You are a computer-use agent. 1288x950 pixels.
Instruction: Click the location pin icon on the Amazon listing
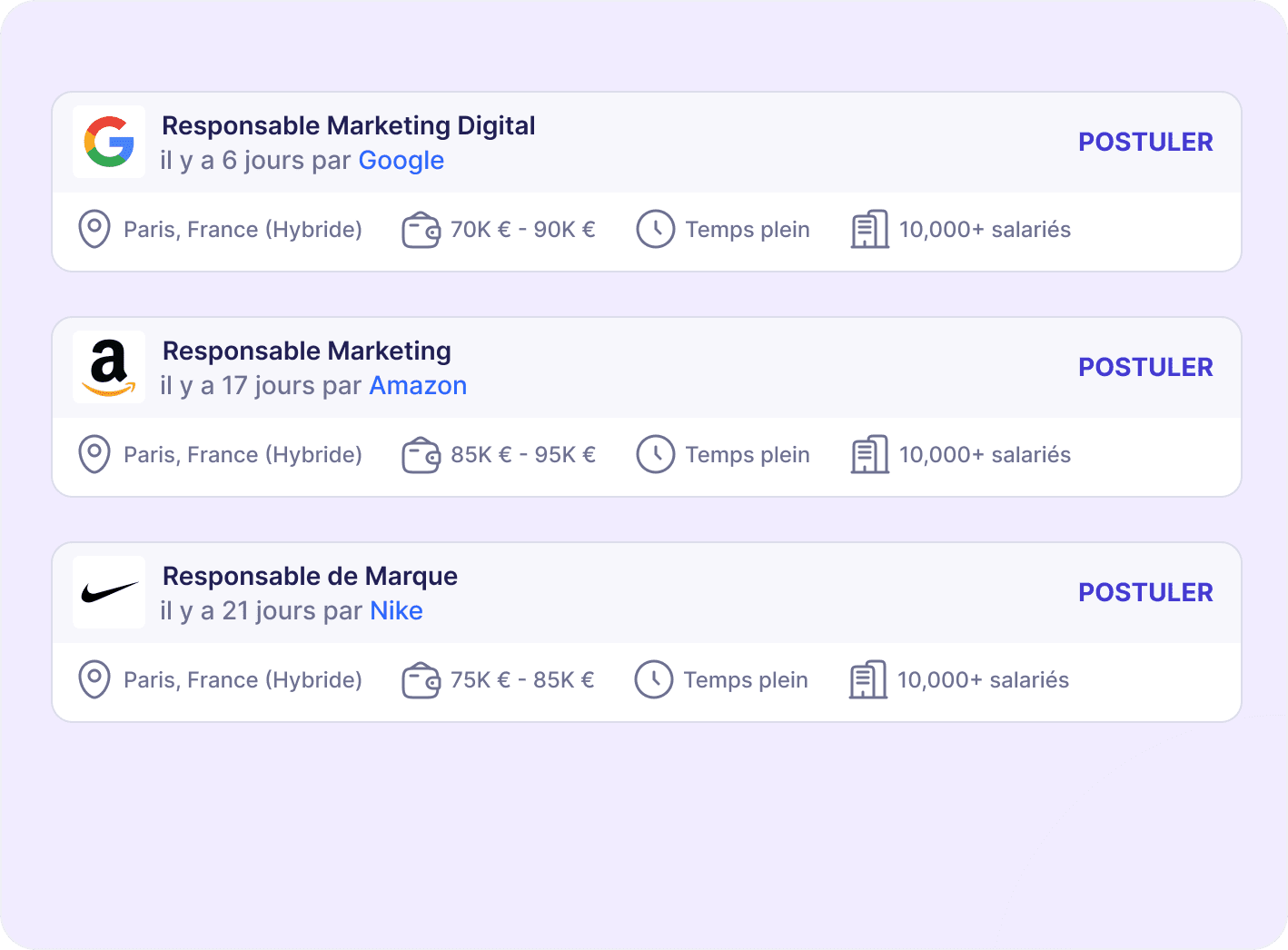pos(94,454)
